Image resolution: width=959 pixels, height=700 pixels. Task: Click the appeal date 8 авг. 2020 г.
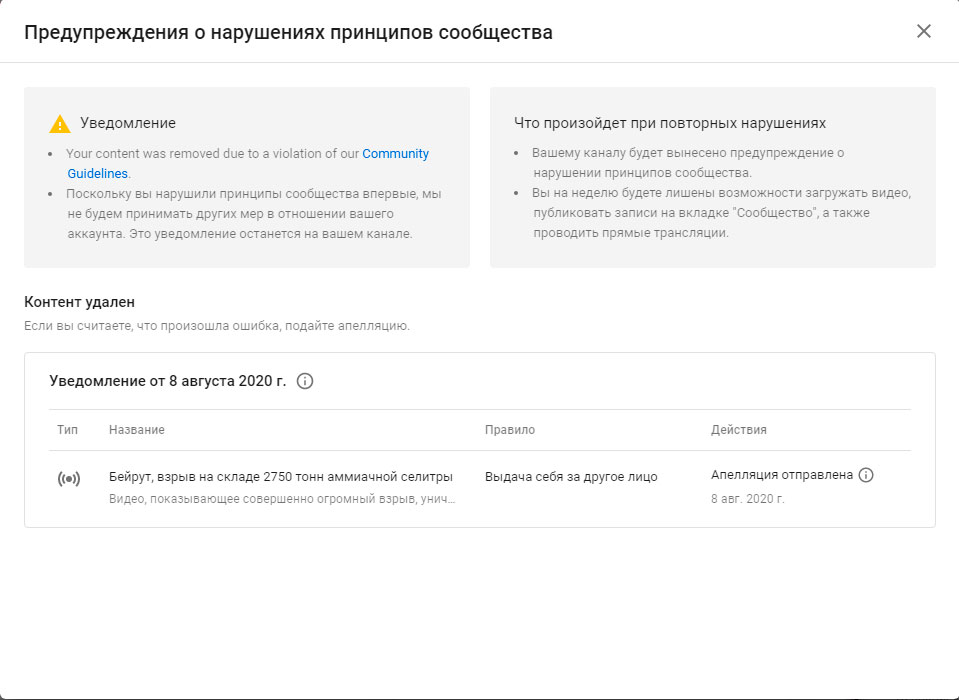pos(747,498)
